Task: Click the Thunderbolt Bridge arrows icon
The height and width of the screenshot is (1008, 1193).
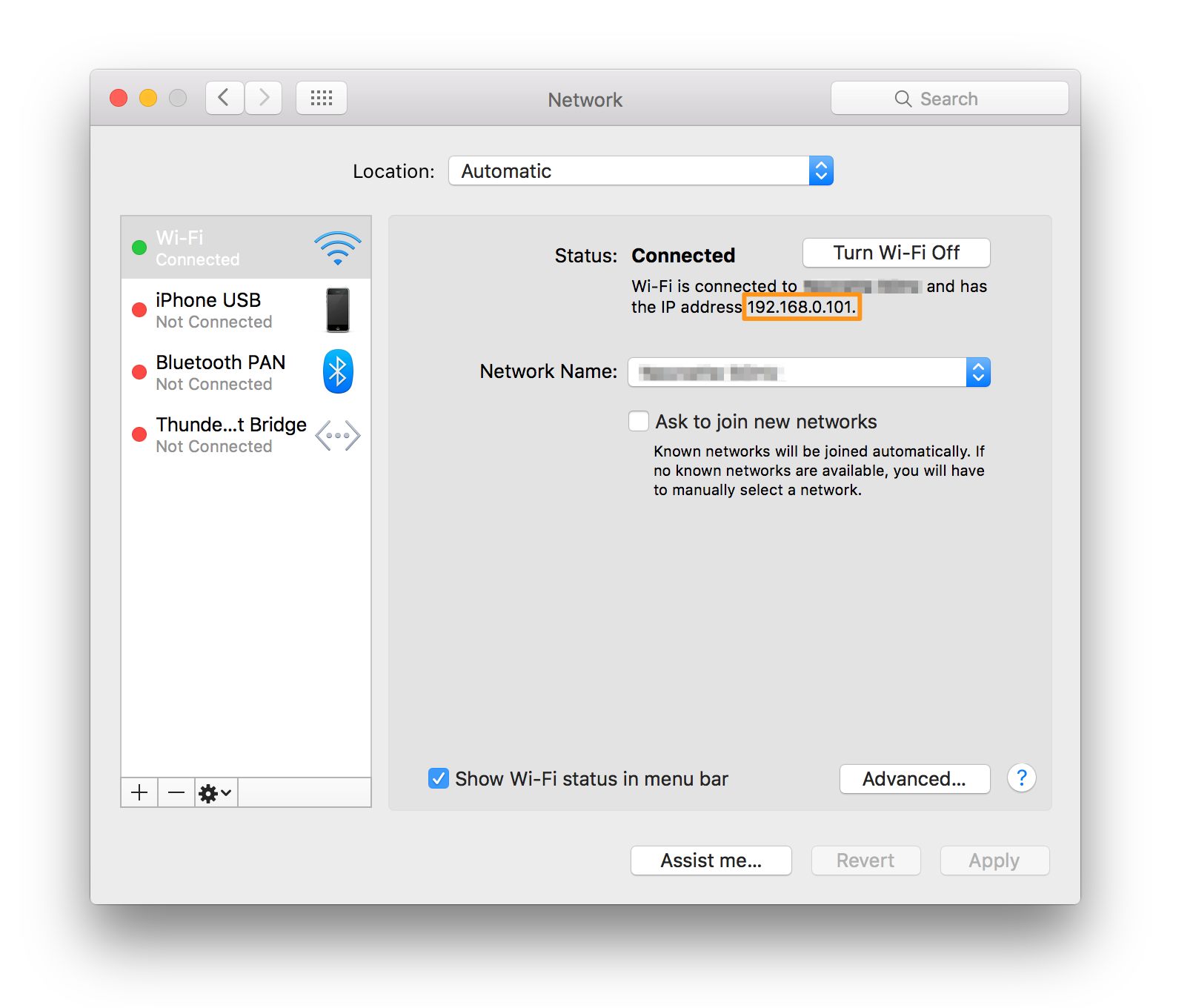Action: 338,435
